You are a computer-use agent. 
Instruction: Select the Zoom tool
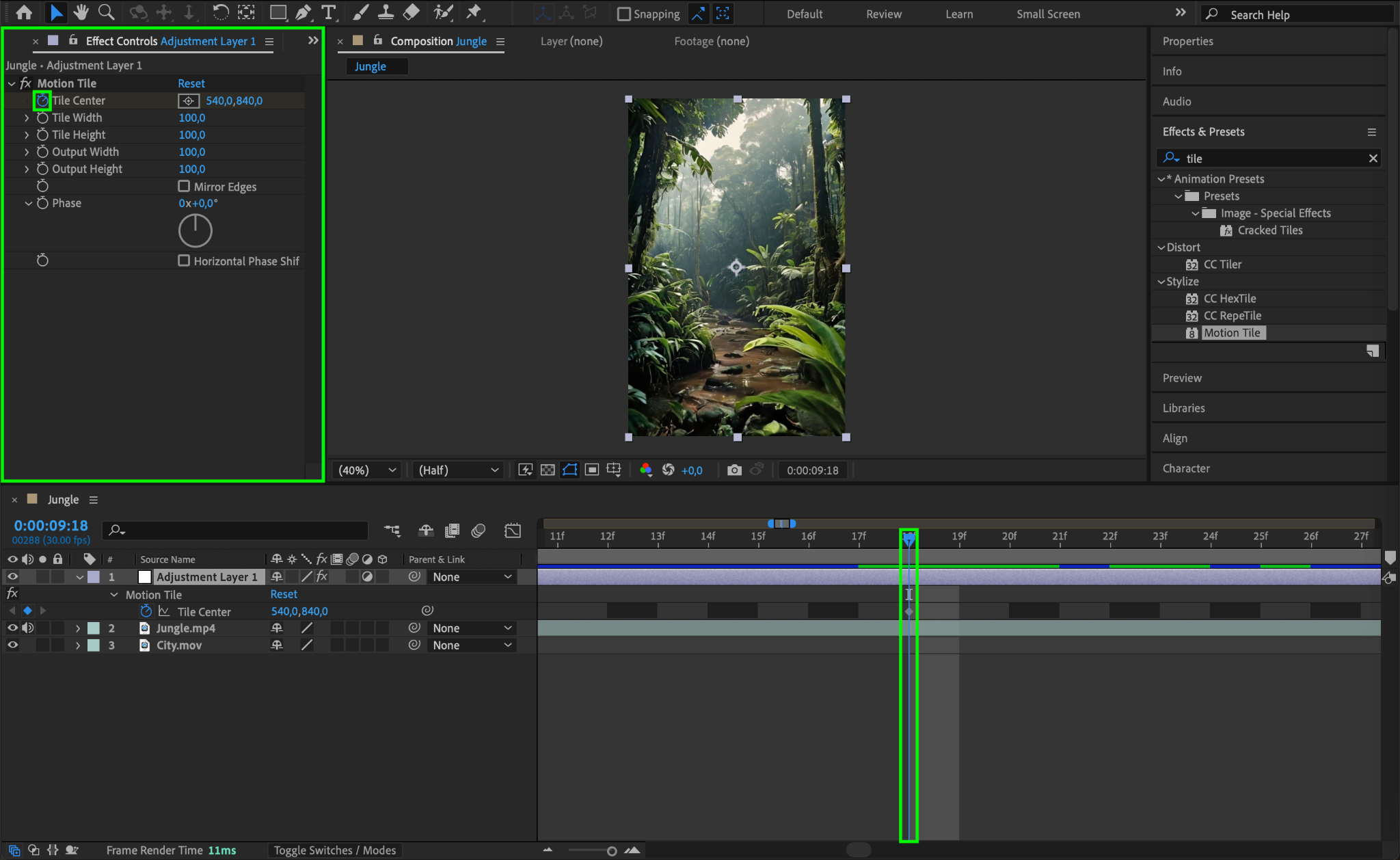click(x=106, y=12)
